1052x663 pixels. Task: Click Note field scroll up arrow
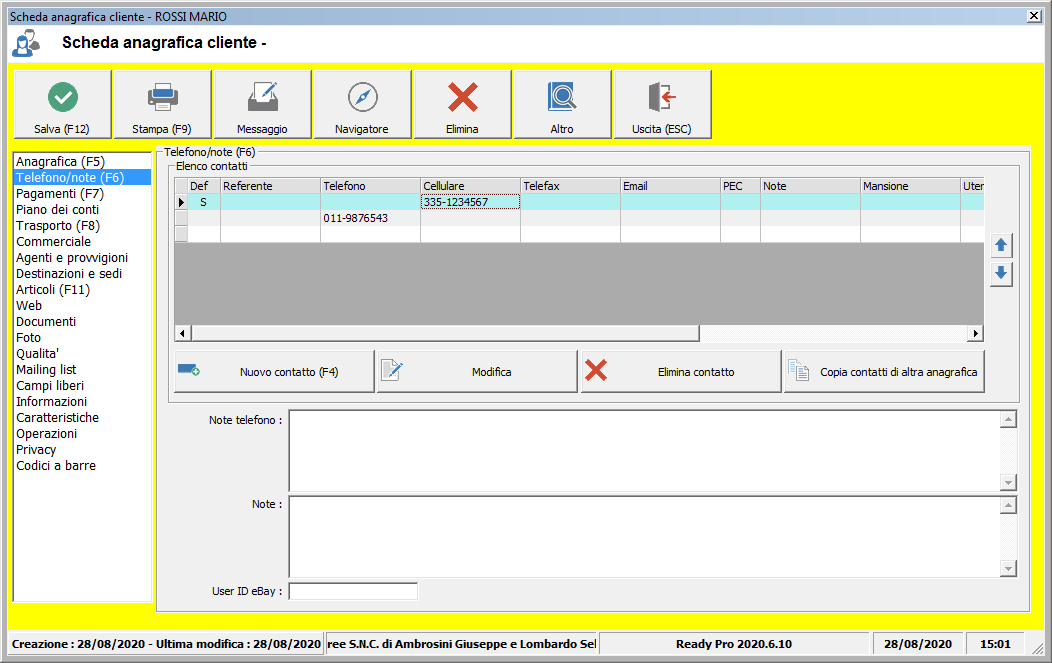pos(1008,505)
